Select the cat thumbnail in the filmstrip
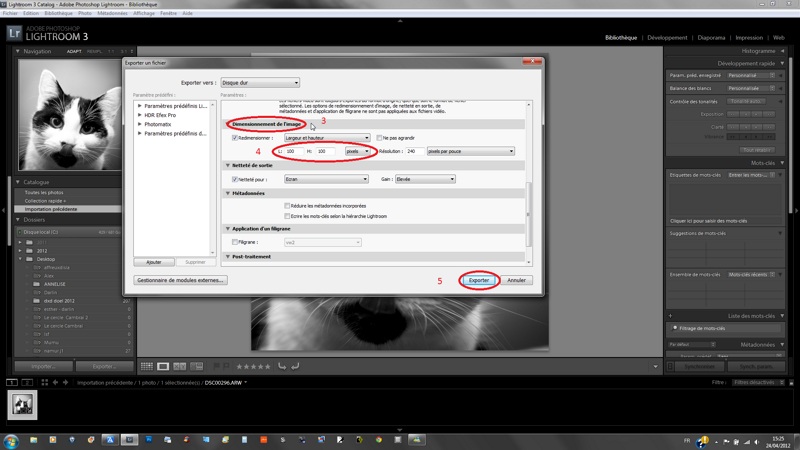The height and width of the screenshot is (450, 800). (x=22, y=405)
